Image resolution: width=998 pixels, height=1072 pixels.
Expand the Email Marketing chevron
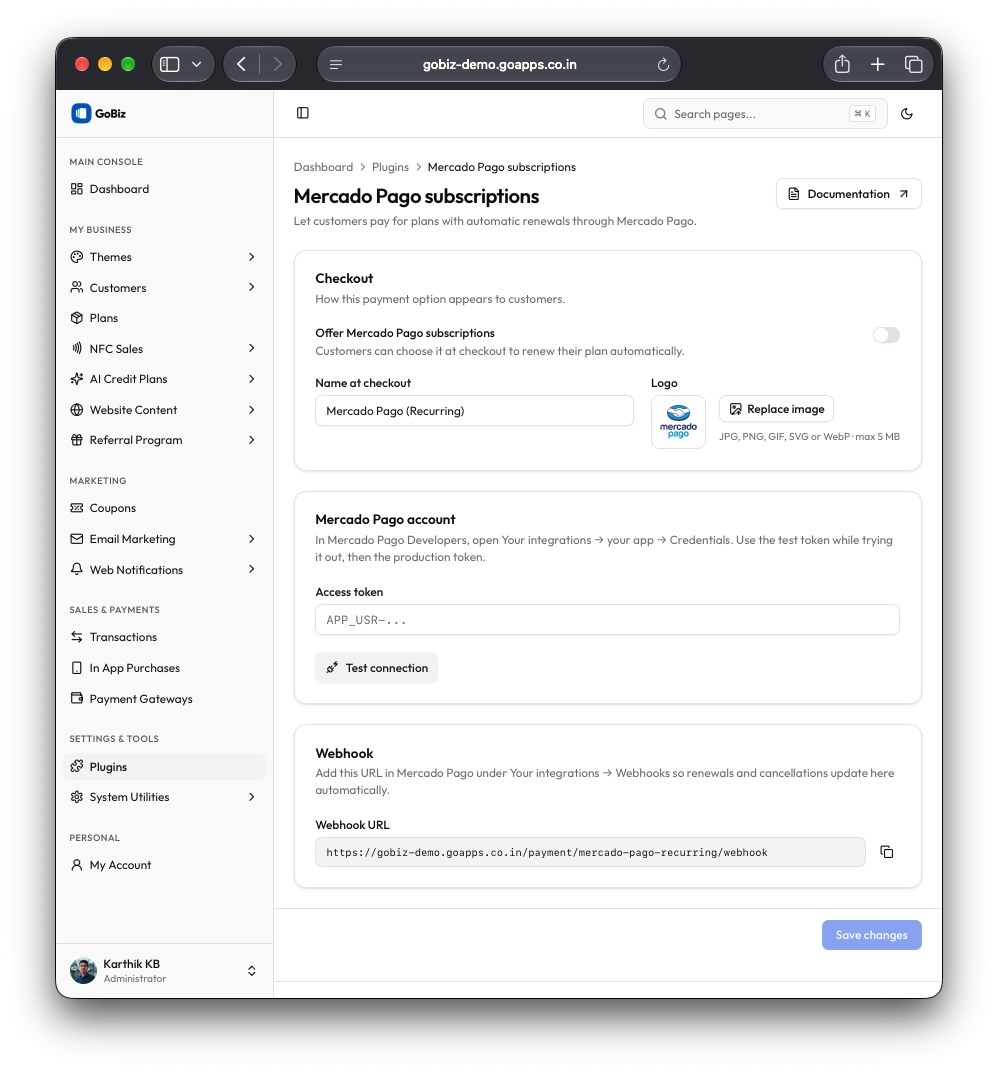(252, 539)
